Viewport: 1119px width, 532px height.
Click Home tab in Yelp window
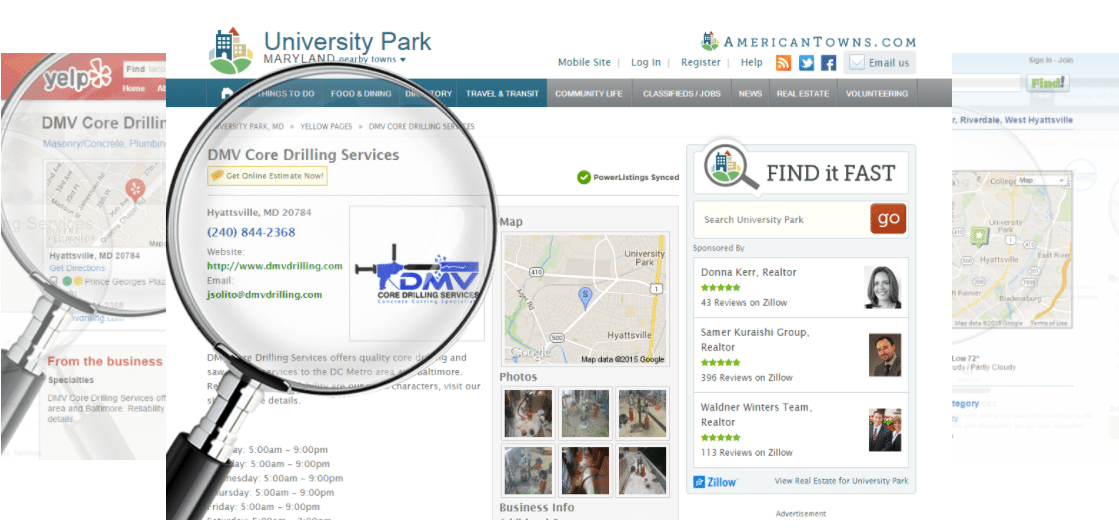[133, 89]
